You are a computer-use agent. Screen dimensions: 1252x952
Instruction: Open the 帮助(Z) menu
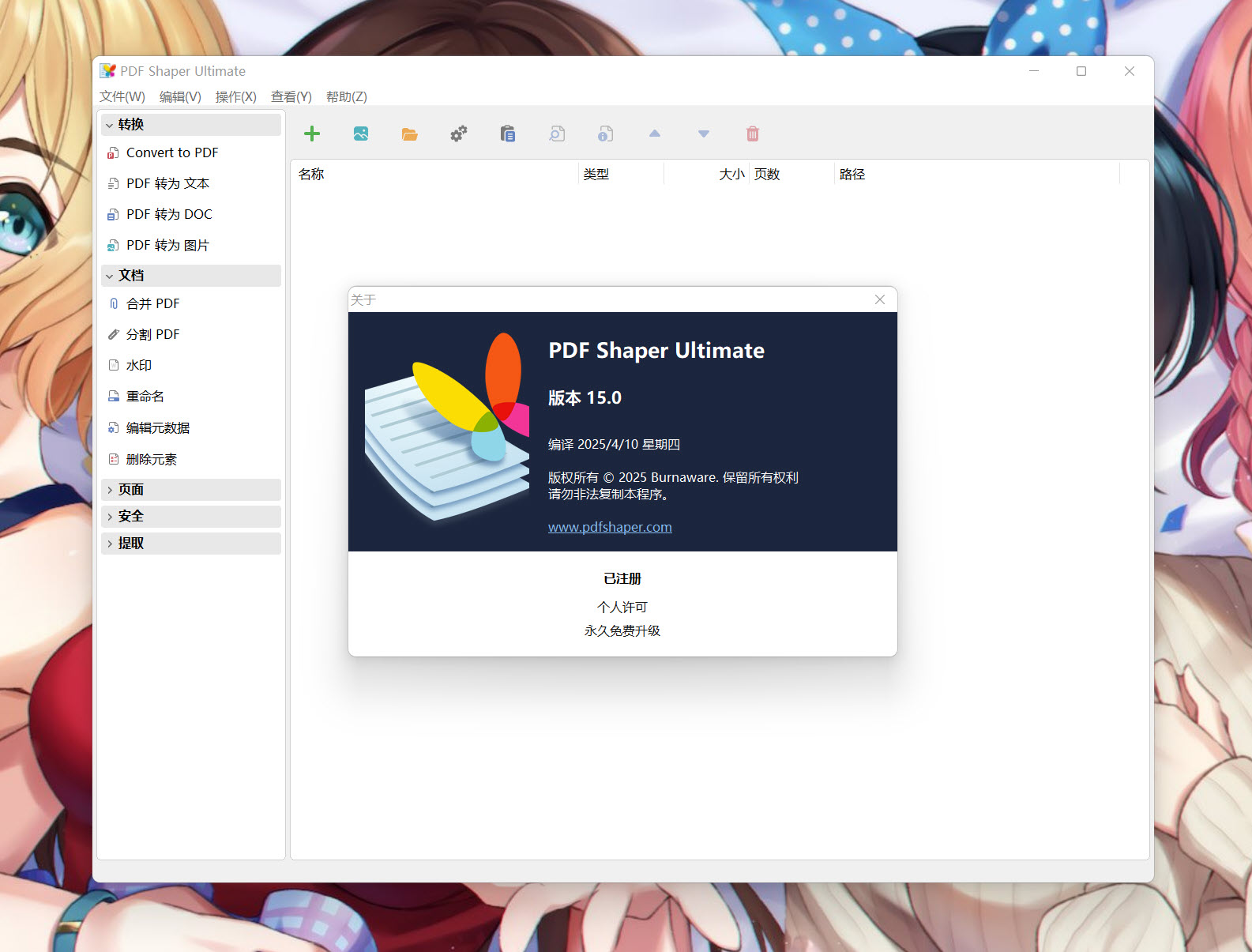[x=347, y=96]
